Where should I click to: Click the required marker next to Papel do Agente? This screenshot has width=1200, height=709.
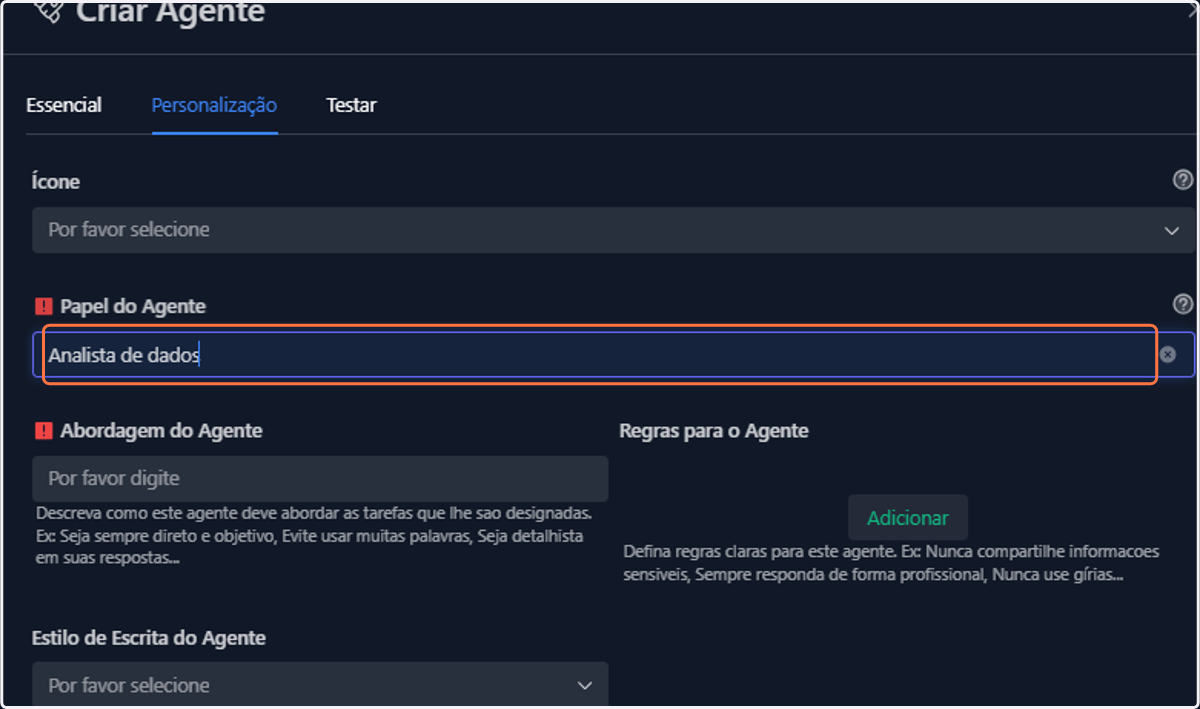pos(43,306)
